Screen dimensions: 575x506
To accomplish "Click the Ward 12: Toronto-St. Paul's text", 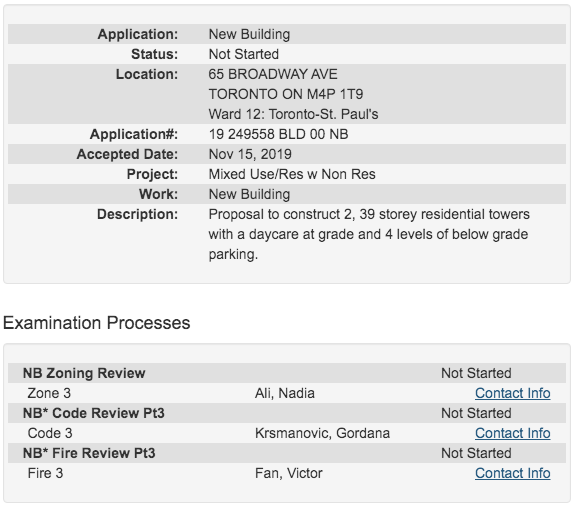I will click(293, 114).
